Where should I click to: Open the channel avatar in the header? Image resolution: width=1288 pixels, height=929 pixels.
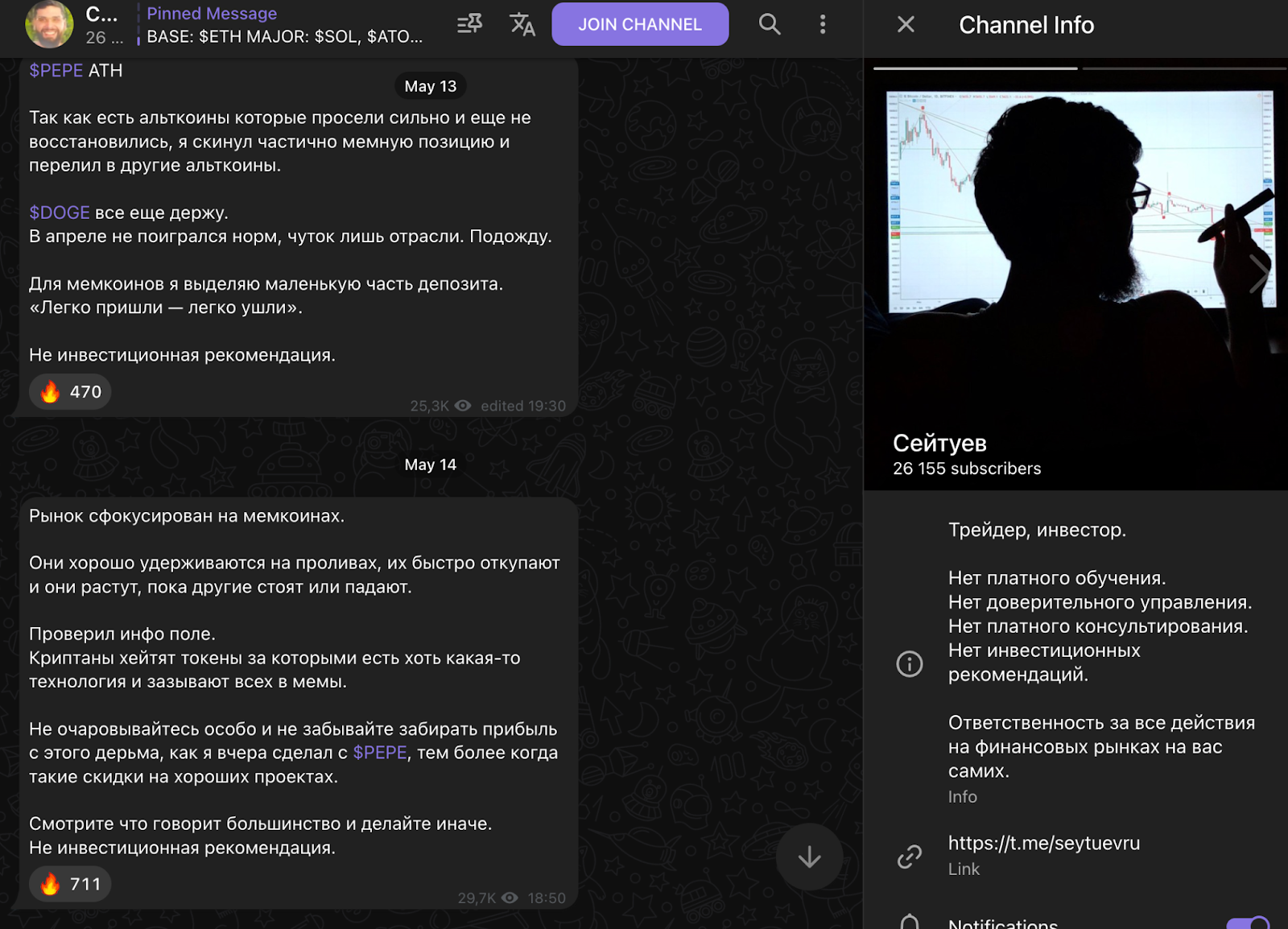(x=49, y=24)
